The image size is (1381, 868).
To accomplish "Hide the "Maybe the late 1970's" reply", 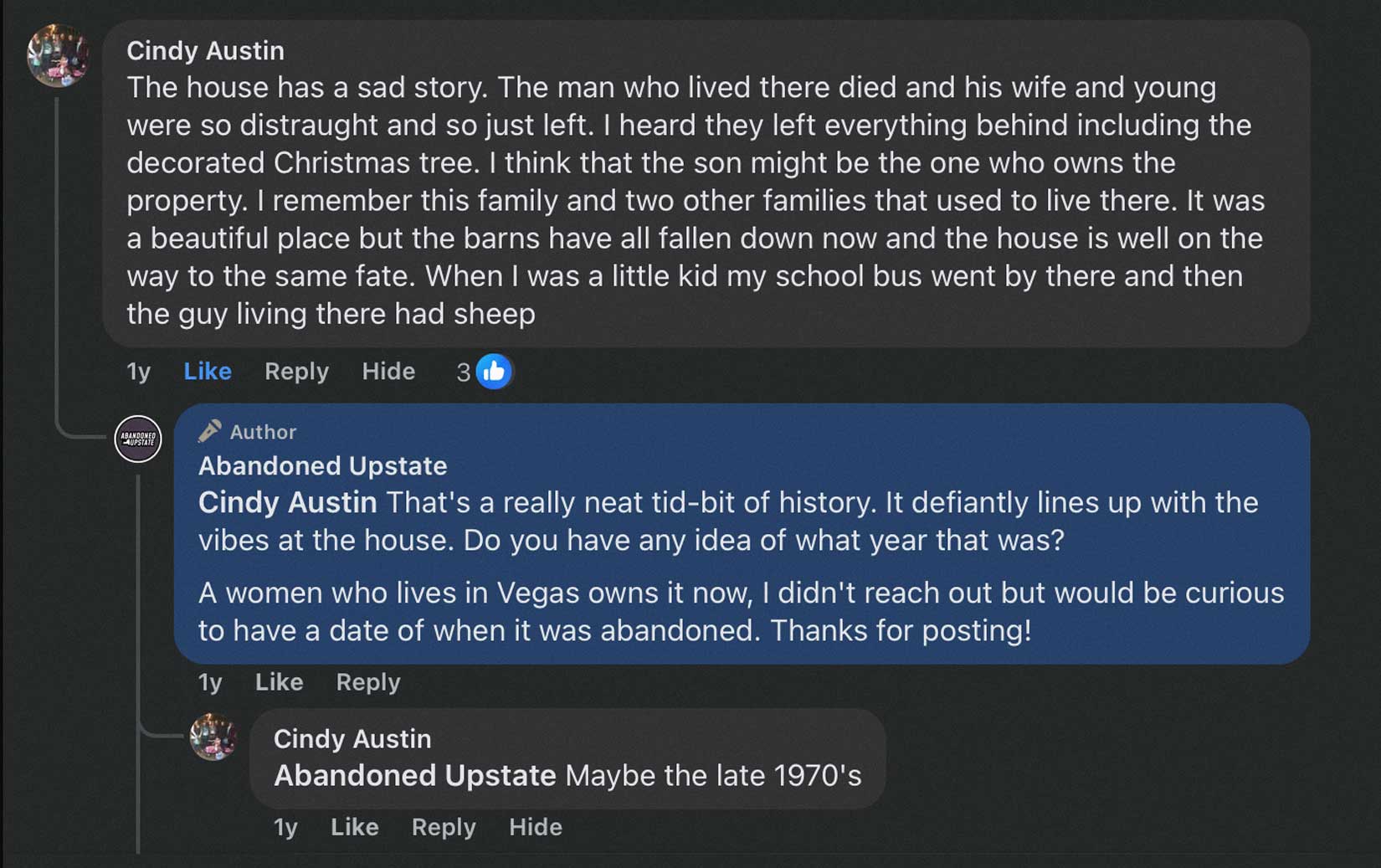I will click(x=535, y=827).
